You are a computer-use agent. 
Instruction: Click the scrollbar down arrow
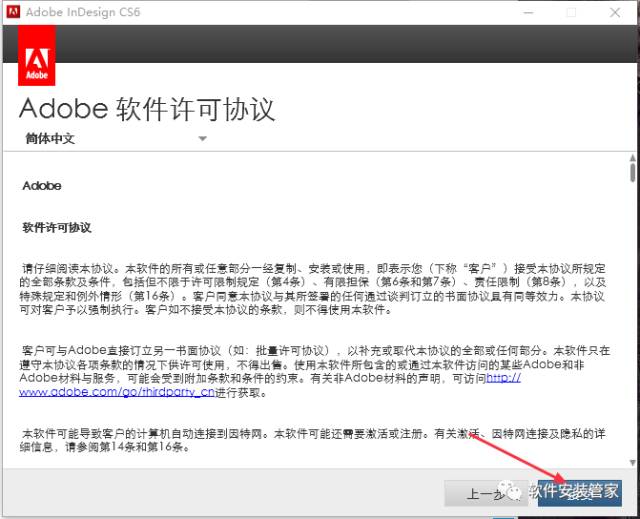point(632,462)
